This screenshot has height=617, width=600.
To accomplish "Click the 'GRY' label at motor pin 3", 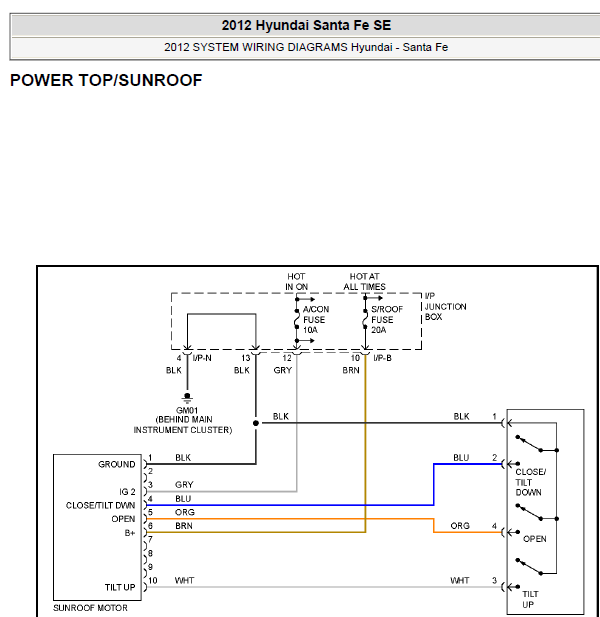I will (184, 485).
